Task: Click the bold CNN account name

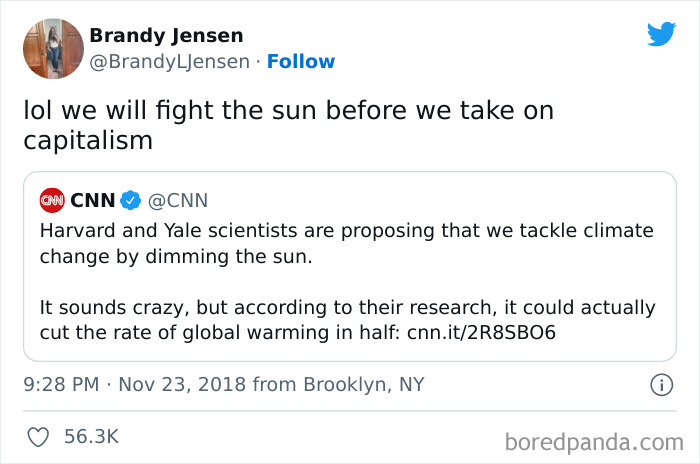Action: point(93,201)
